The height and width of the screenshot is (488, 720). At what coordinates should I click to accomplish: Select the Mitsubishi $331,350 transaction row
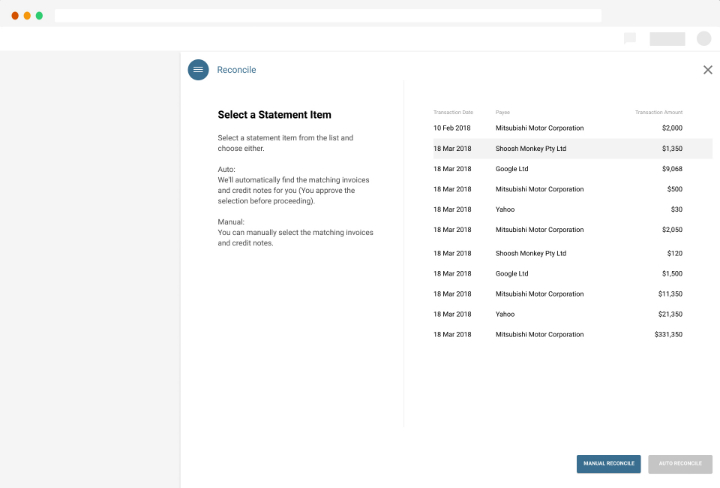pos(558,334)
